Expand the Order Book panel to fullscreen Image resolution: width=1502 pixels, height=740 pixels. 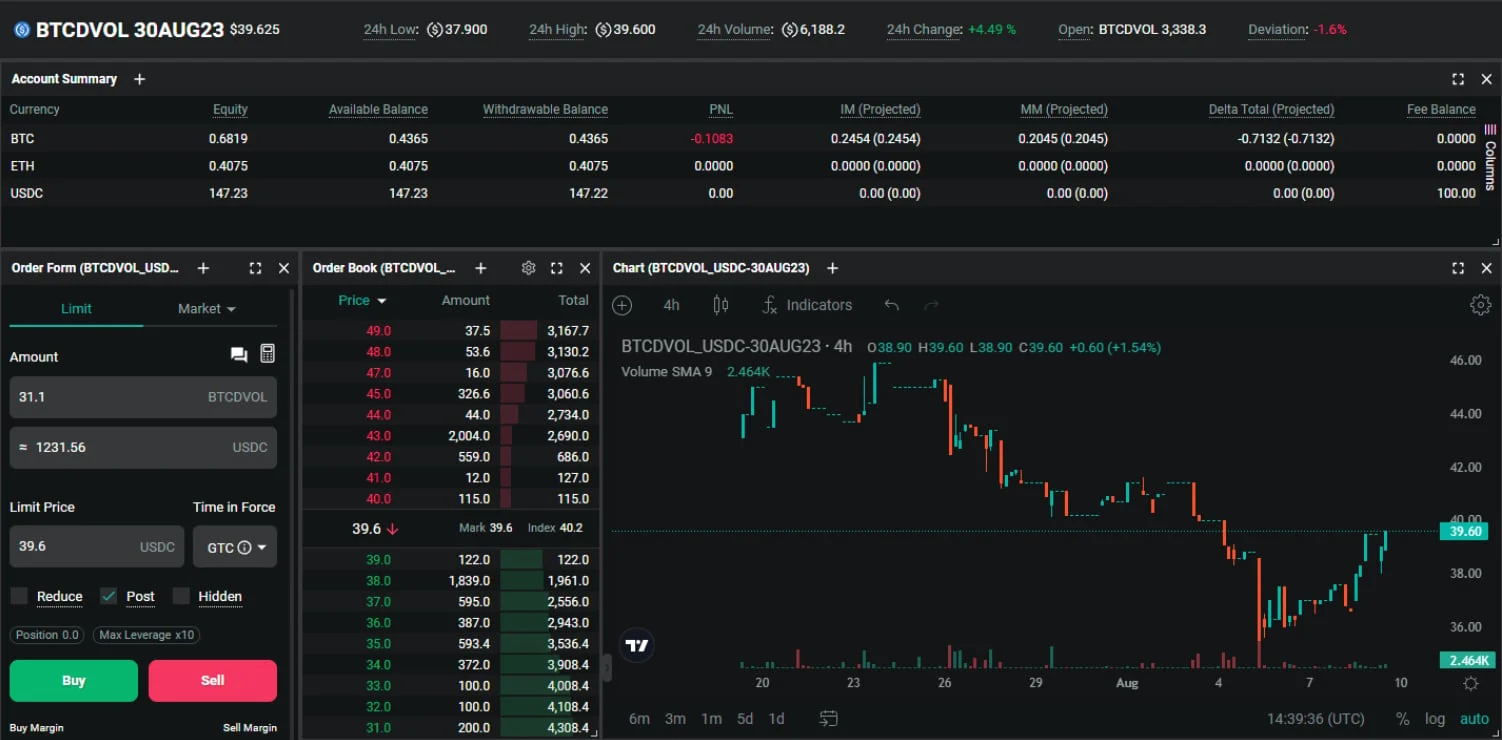click(x=557, y=268)
